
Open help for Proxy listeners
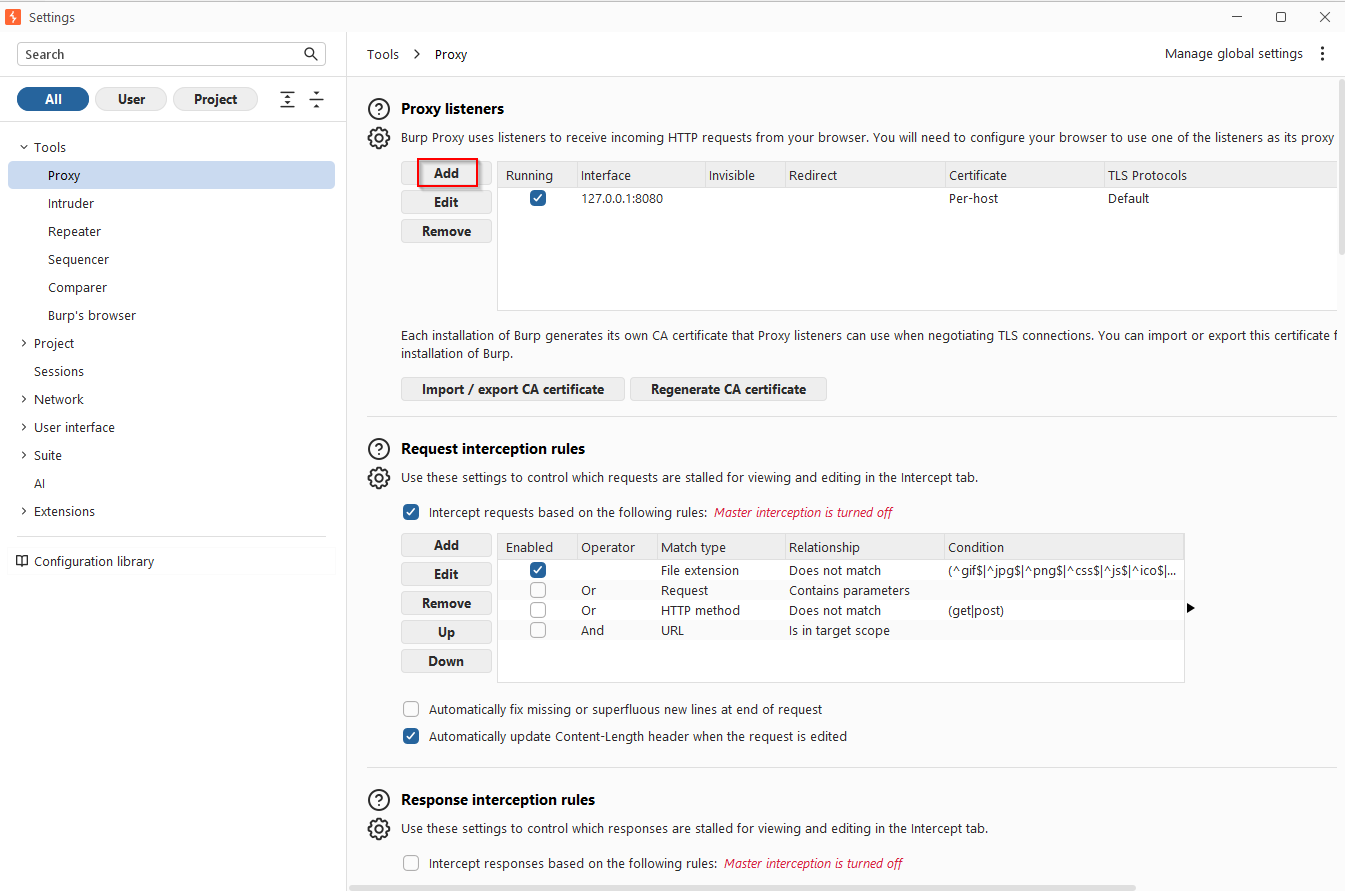click(379, 109)
